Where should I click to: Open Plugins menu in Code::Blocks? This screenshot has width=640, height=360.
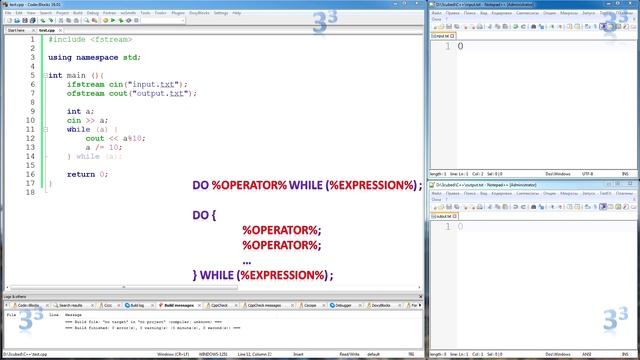(x=178, y=13)
